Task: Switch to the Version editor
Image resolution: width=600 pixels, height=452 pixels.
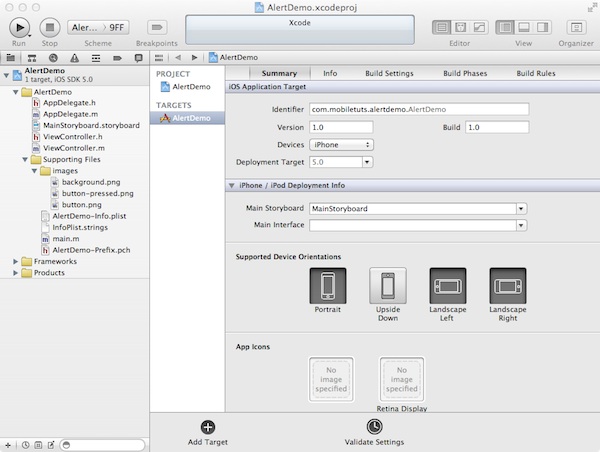Action: 479,28
